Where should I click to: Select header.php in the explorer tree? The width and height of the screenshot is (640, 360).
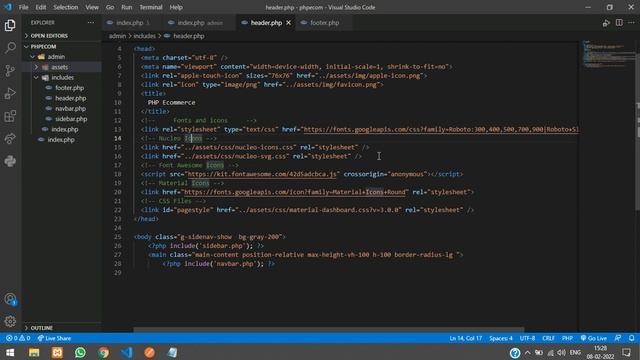[70, 98]
